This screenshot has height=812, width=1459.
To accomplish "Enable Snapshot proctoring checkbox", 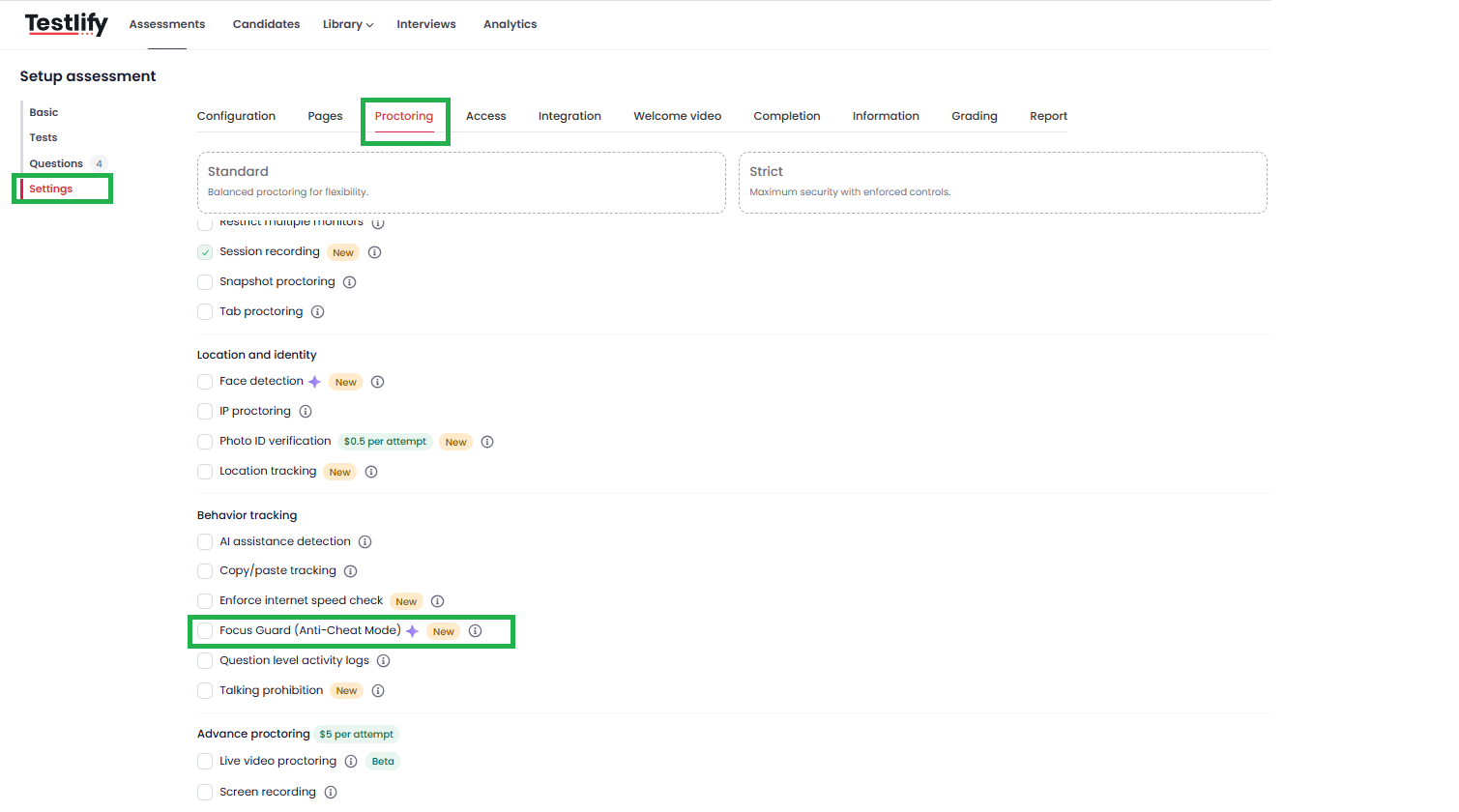I will (x=205, y=282).
